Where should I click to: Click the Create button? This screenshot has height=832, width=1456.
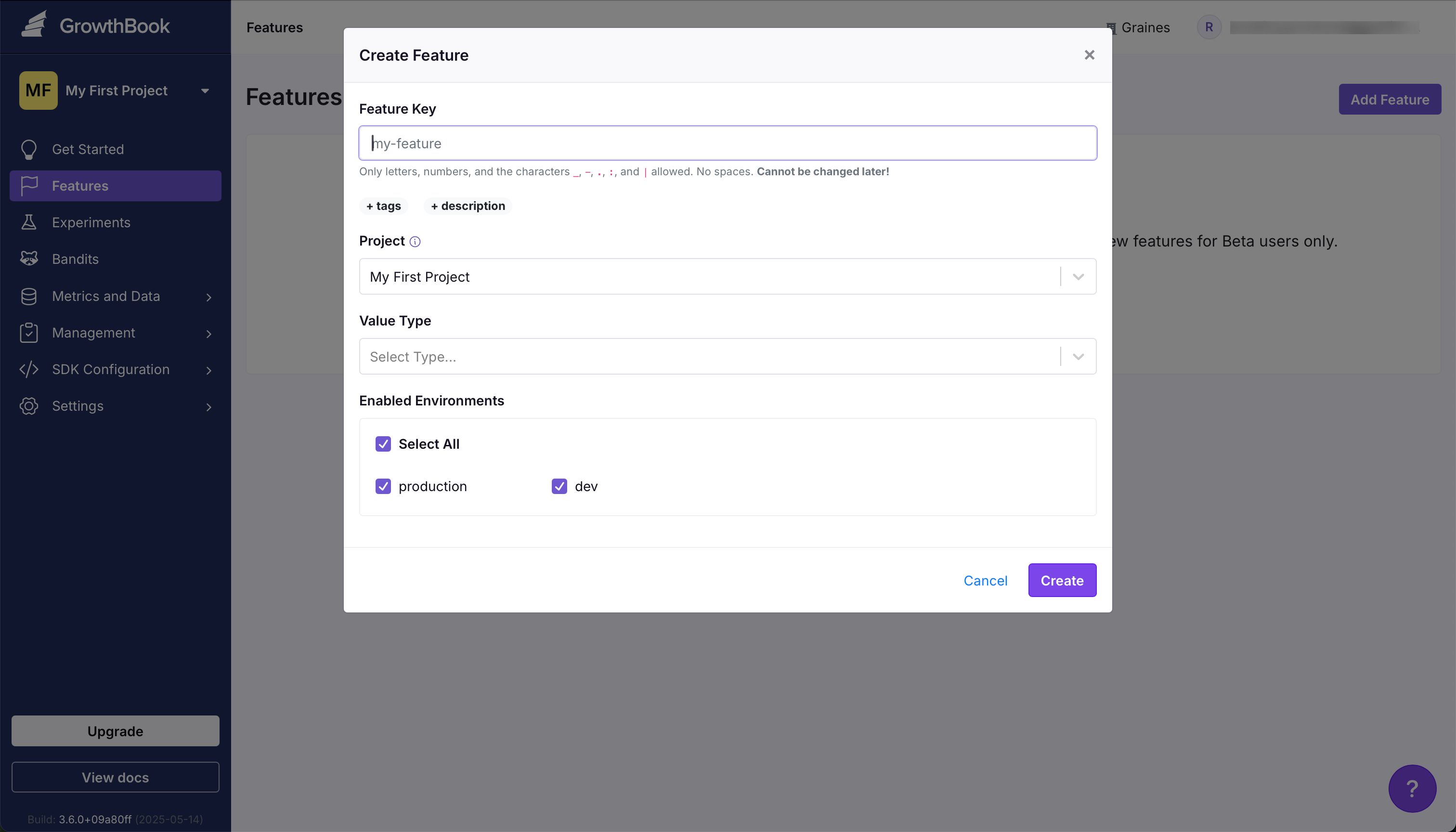tap(1062, 580)
